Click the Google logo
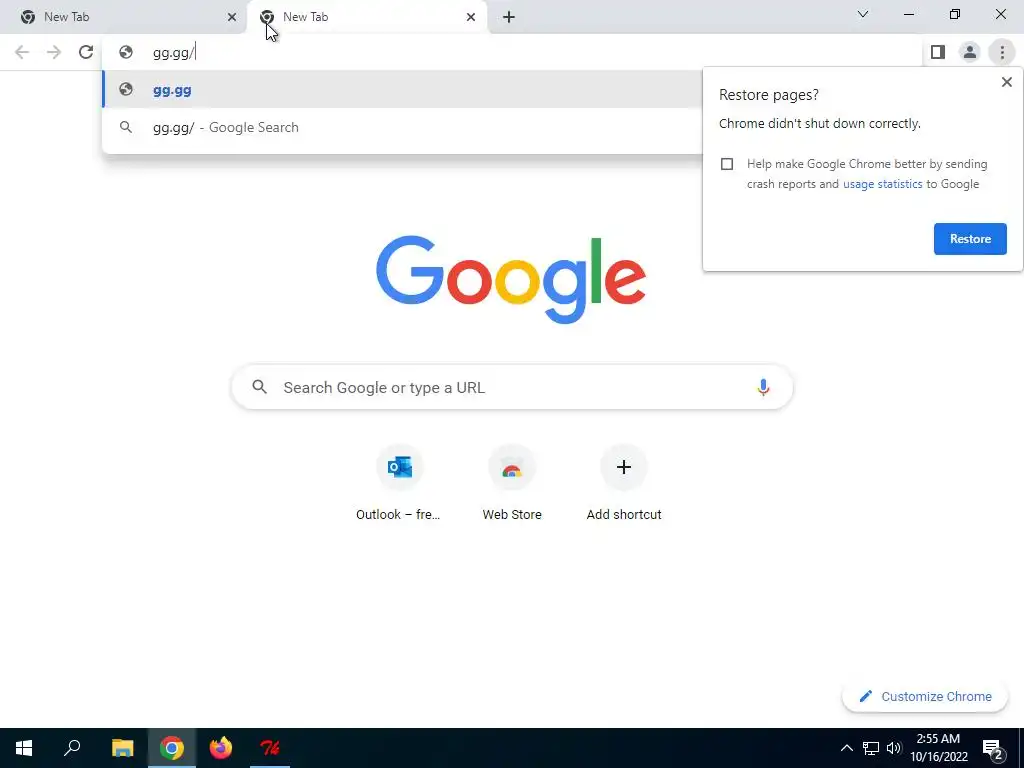The height and width of the screenshot is (768, 1024). 511,280
